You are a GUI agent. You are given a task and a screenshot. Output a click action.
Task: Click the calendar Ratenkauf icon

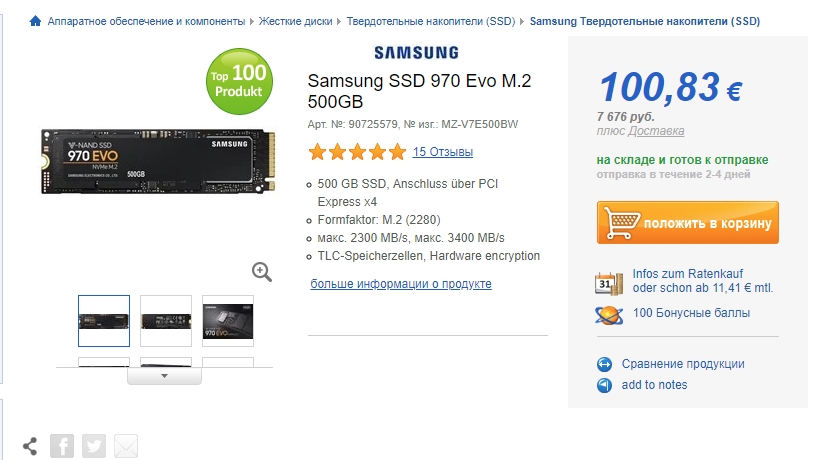(x=609, y=283)
